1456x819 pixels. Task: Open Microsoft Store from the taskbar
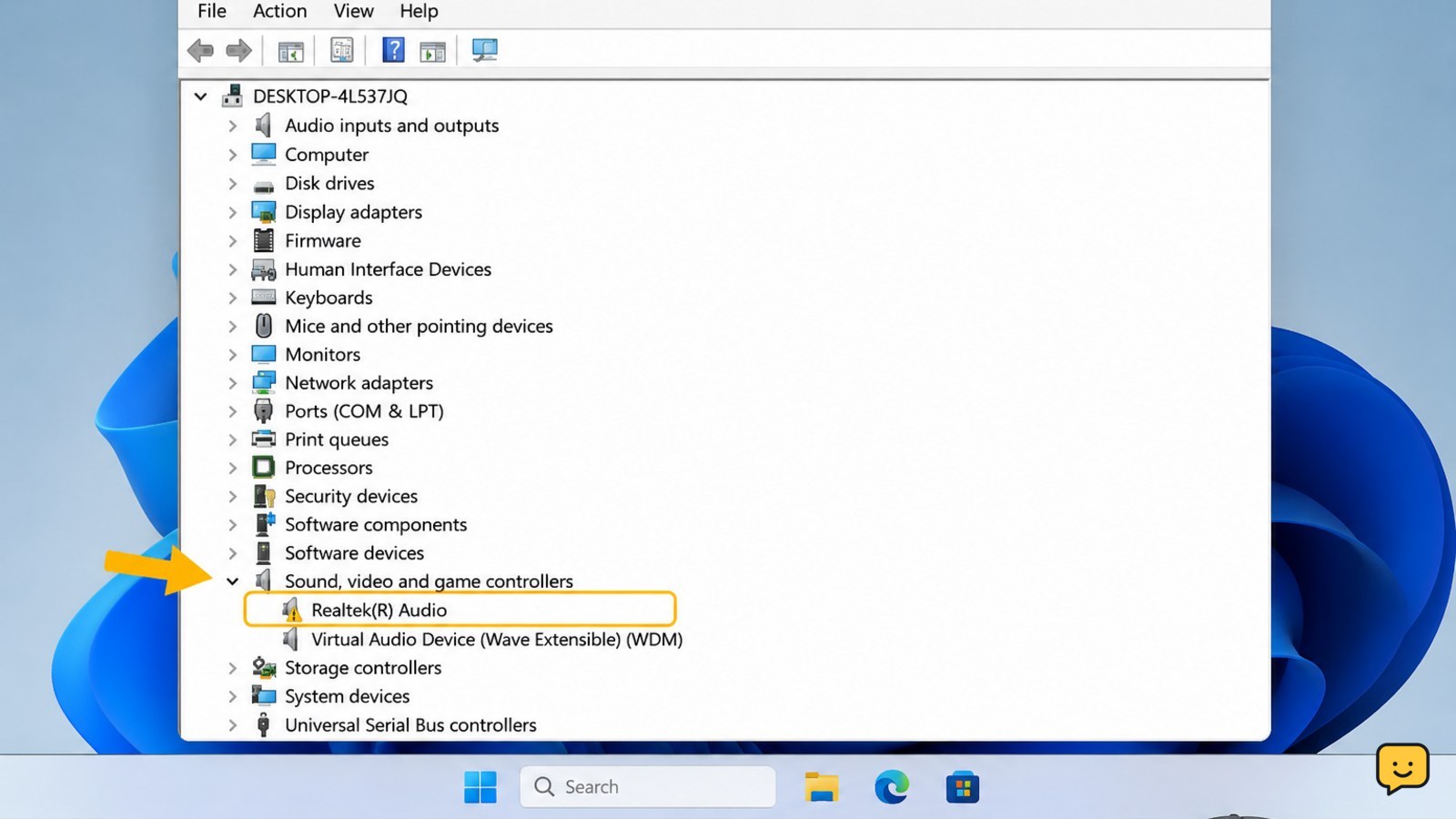(x=963, y=787)
